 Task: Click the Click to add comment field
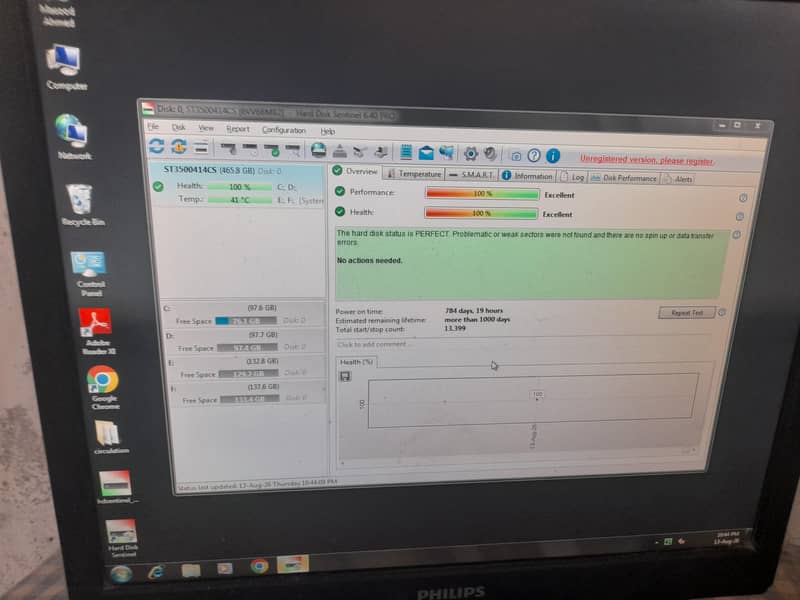(x=374, y=344)
